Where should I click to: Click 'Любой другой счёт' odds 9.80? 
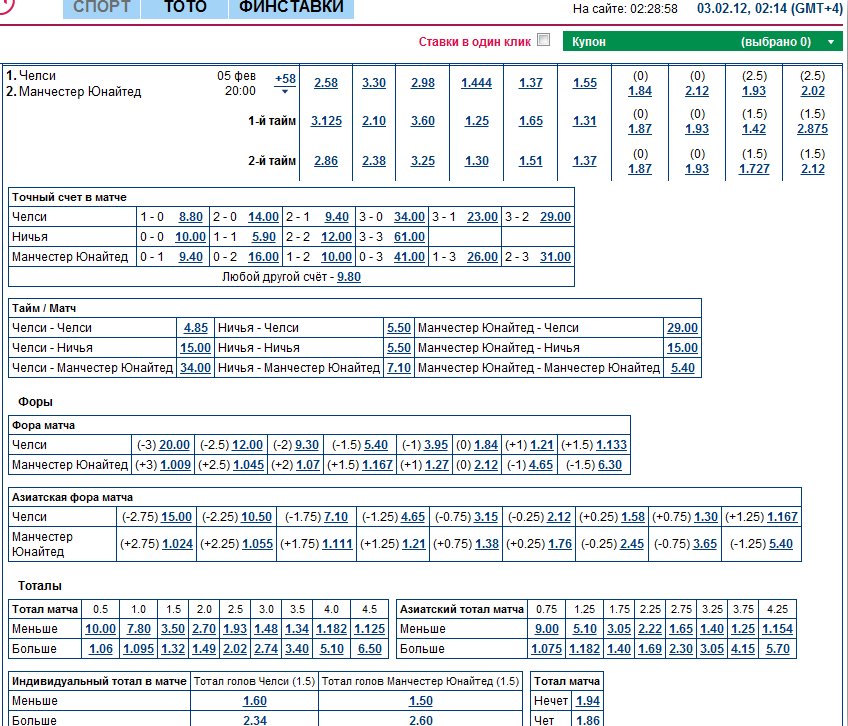[349, 277]
